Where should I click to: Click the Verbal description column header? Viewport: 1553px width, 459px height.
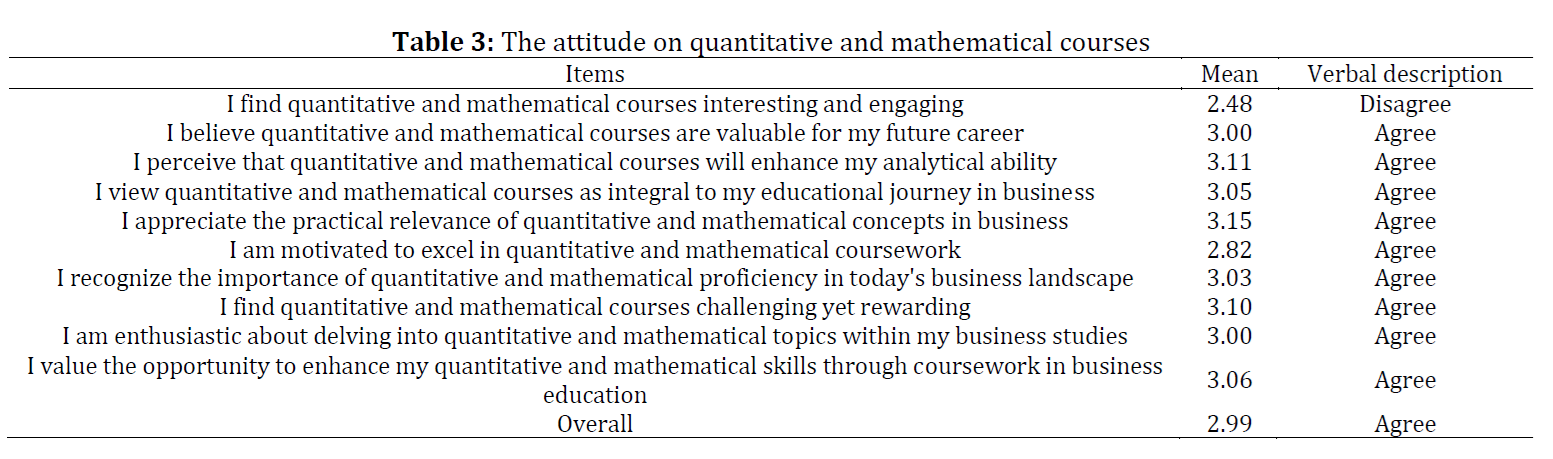pyautogui.click(x=1405, y=74)
